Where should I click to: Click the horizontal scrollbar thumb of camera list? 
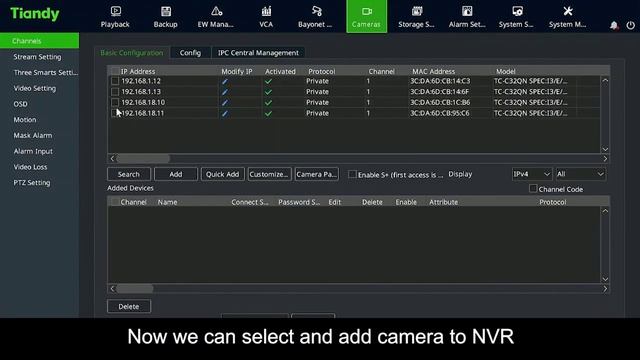click(143, 158)
